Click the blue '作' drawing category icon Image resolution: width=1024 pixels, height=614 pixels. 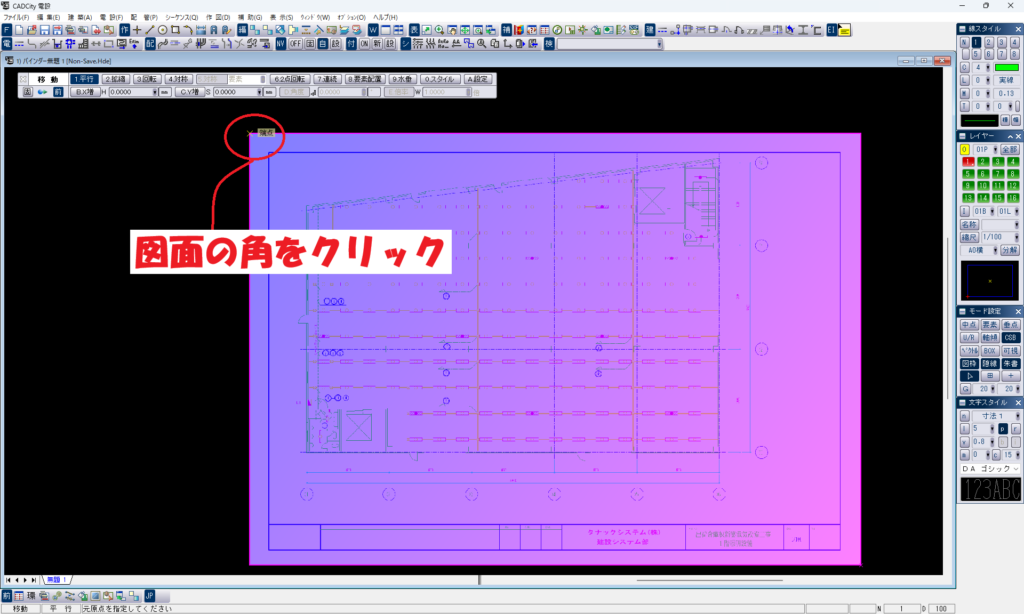[125, 30]
